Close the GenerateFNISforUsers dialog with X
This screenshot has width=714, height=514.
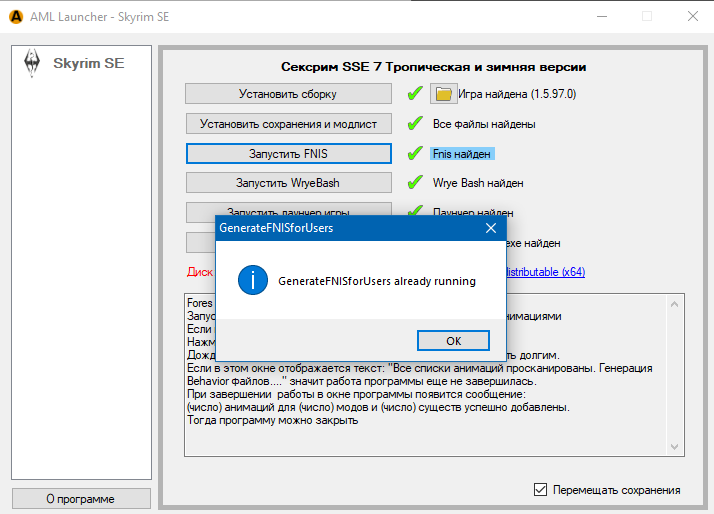490,228
